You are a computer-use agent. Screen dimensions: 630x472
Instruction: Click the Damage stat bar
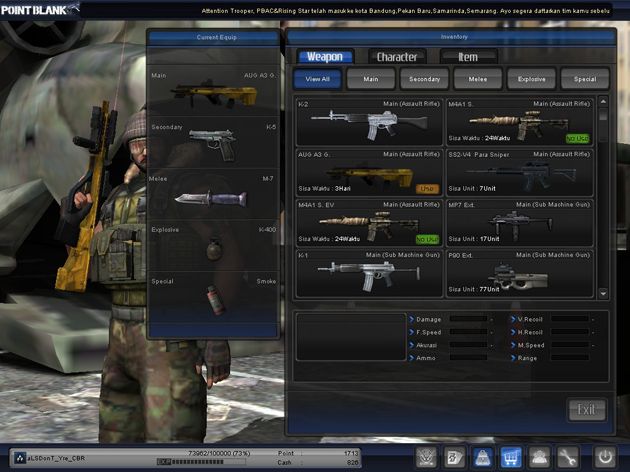coord(468,319)
